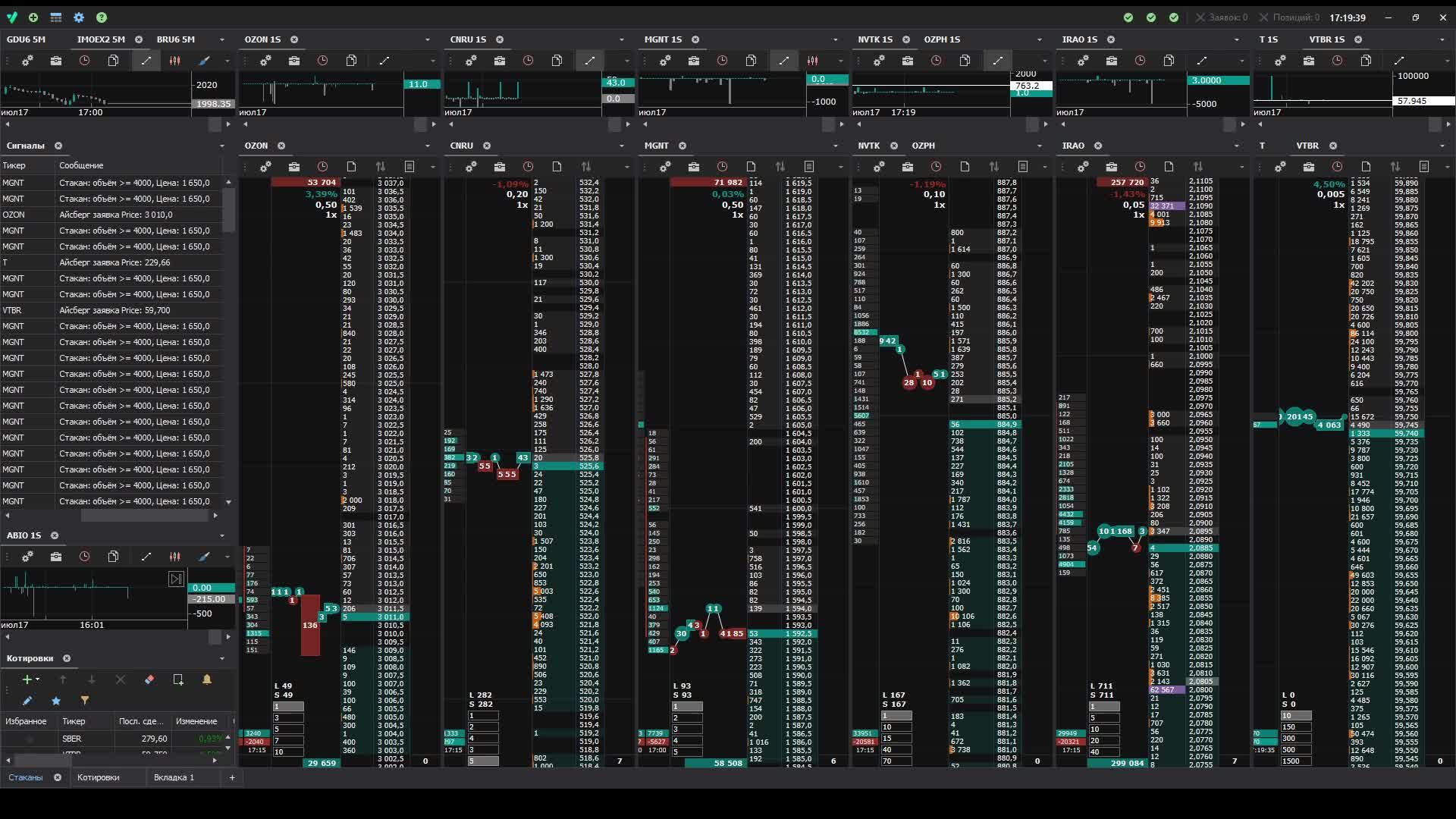Click the skip-to-latest icon on ABIO 1S chart

pos(176,579)
